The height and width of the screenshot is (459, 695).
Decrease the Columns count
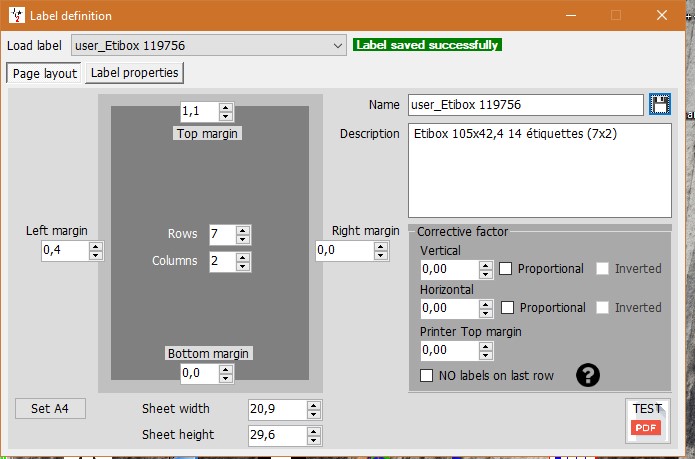click(242, 266)
